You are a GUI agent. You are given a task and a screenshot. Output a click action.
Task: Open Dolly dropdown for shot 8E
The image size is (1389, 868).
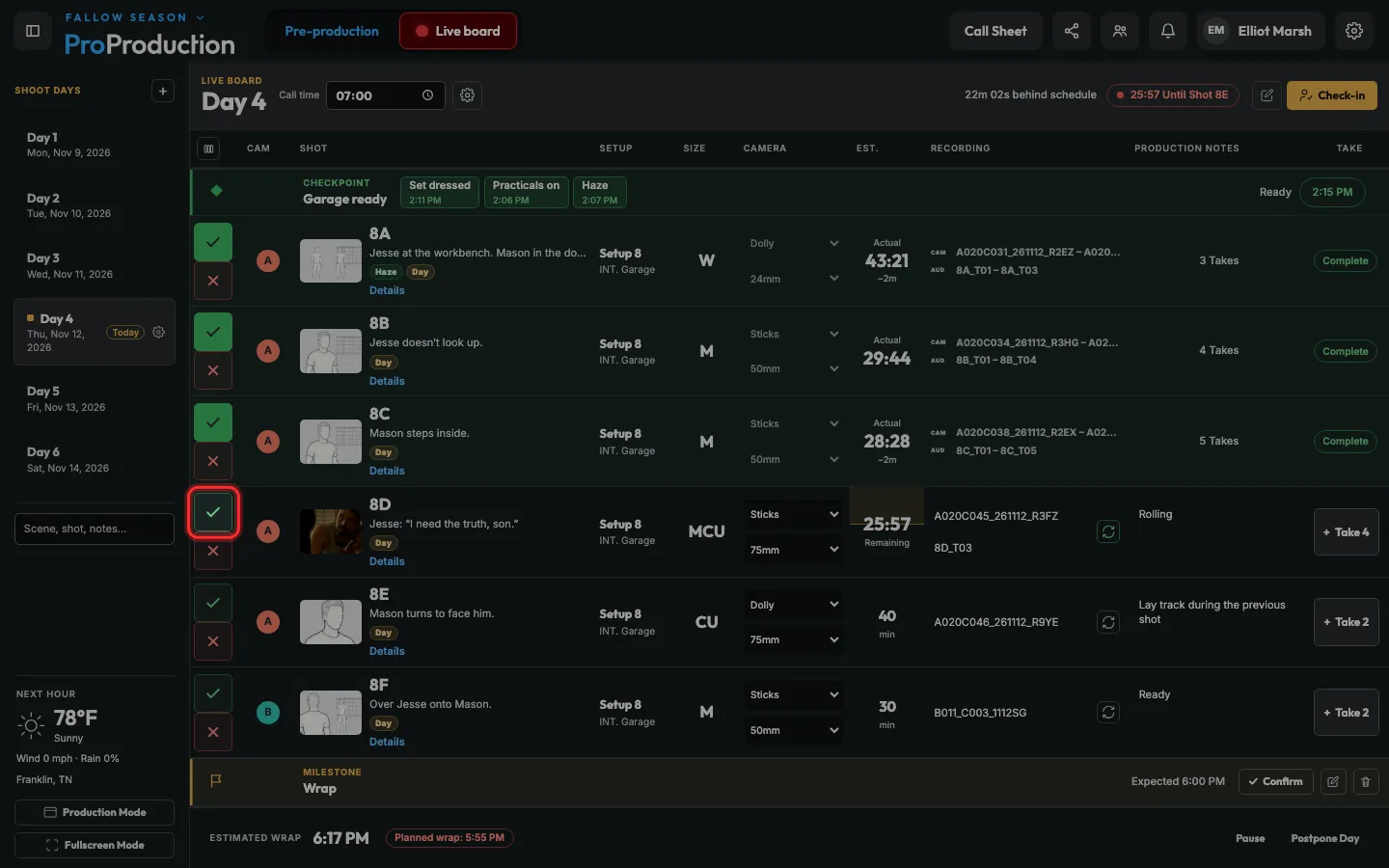[x=793, y=606]
